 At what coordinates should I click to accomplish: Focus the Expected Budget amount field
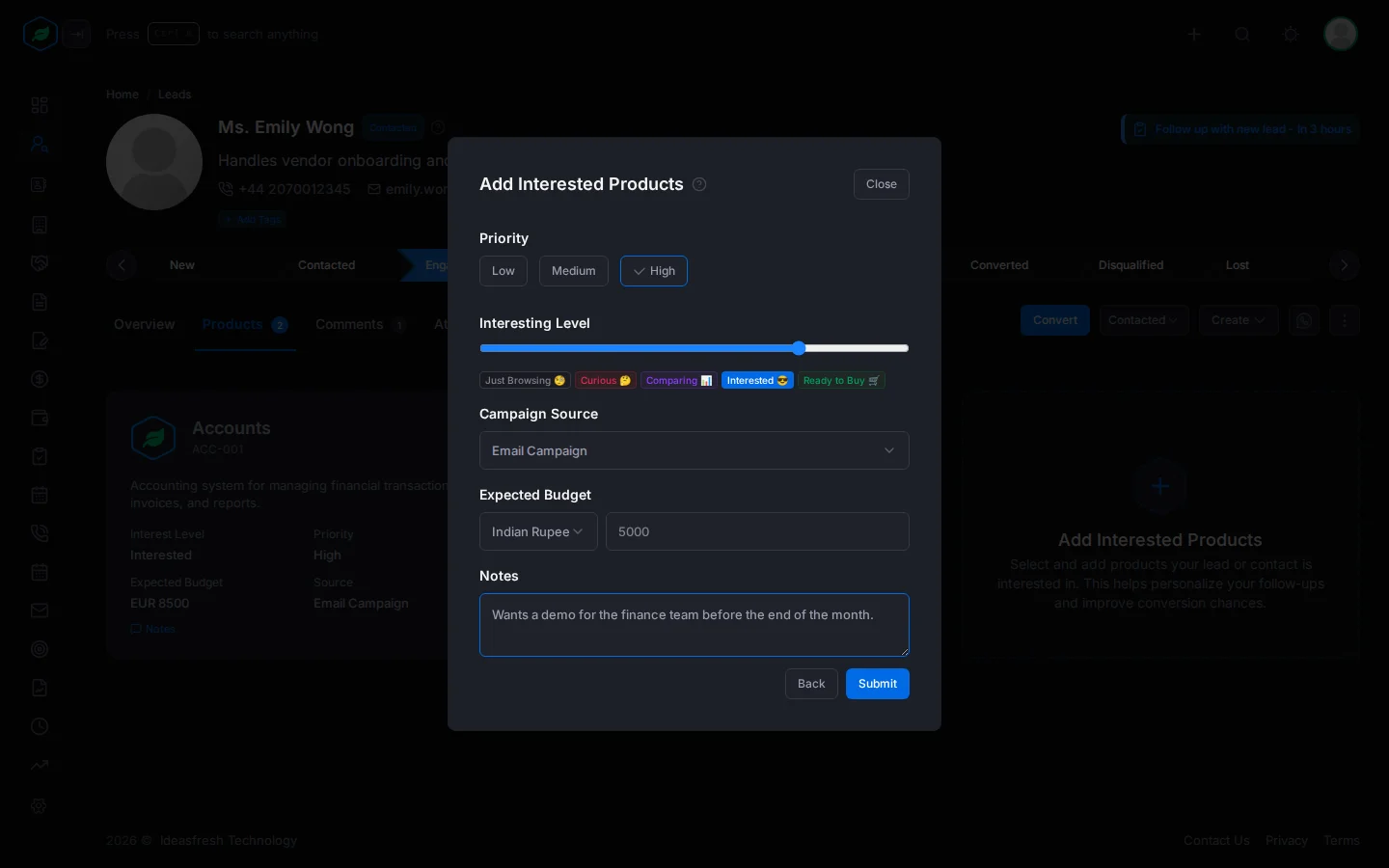[757, 531]
